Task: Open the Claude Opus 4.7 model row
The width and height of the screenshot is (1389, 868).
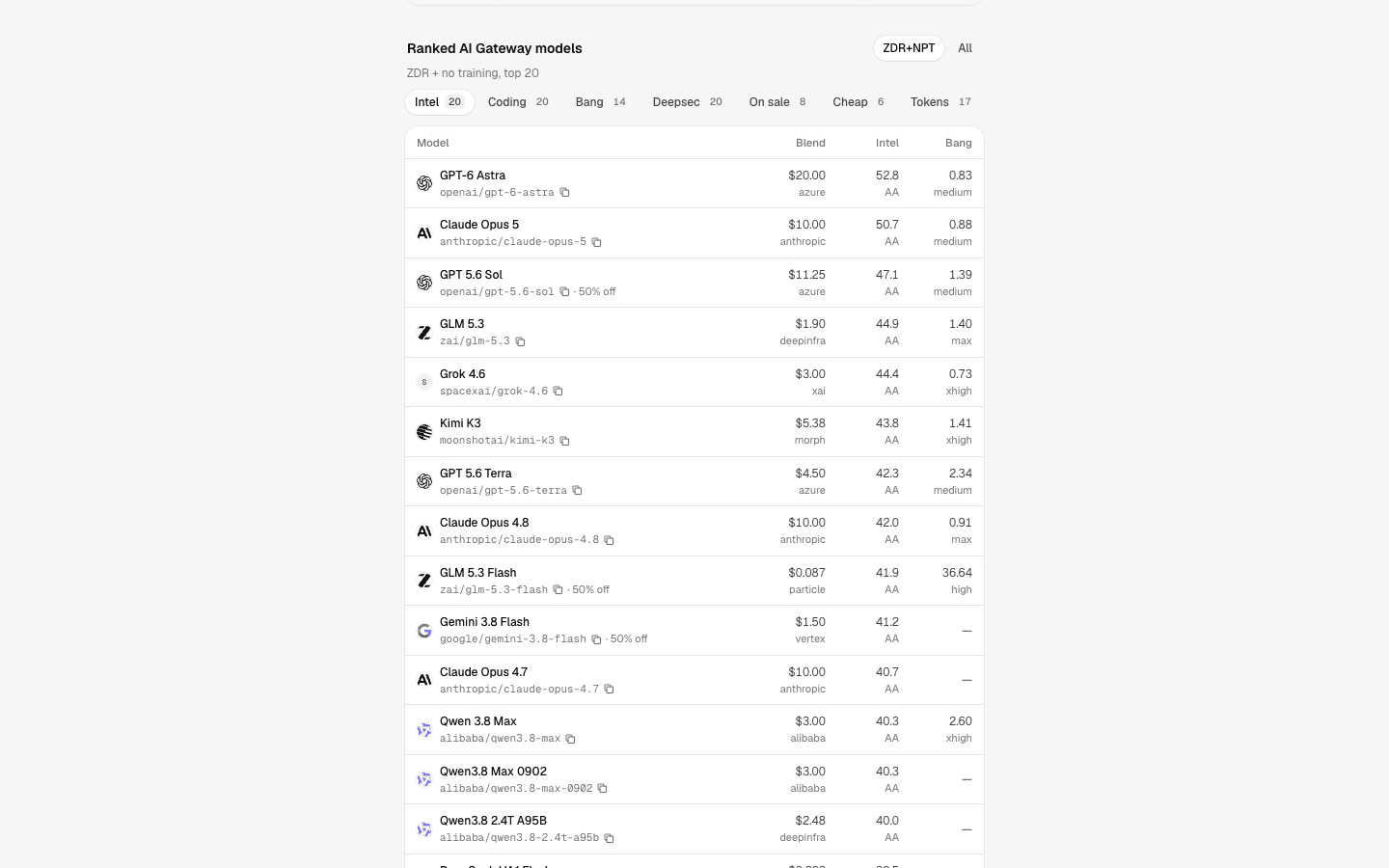Action: 694,680
